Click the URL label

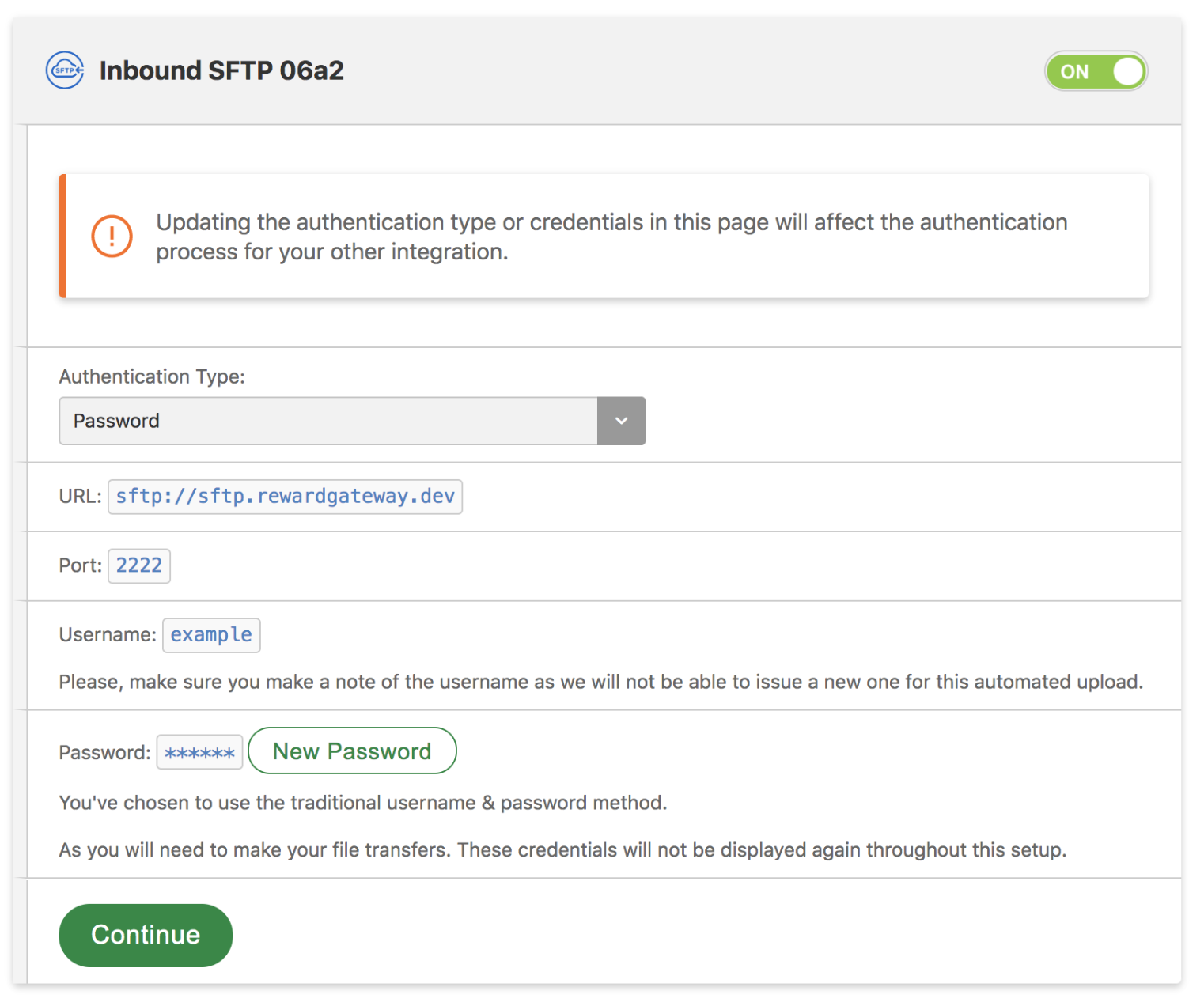click(80, 497)
